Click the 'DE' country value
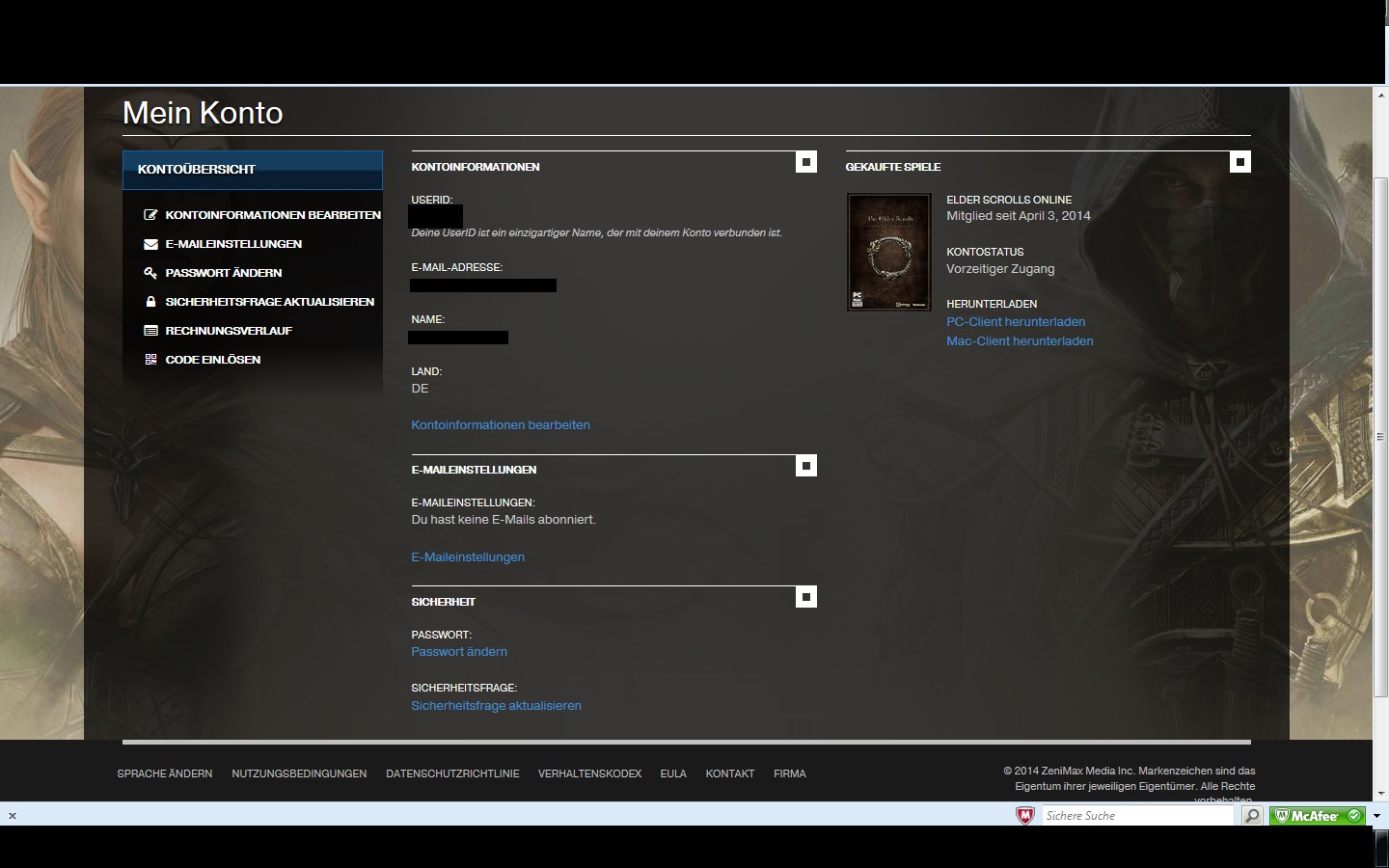Image resolution: width=1389 pixels, height=868 pixels. [420, 389]
